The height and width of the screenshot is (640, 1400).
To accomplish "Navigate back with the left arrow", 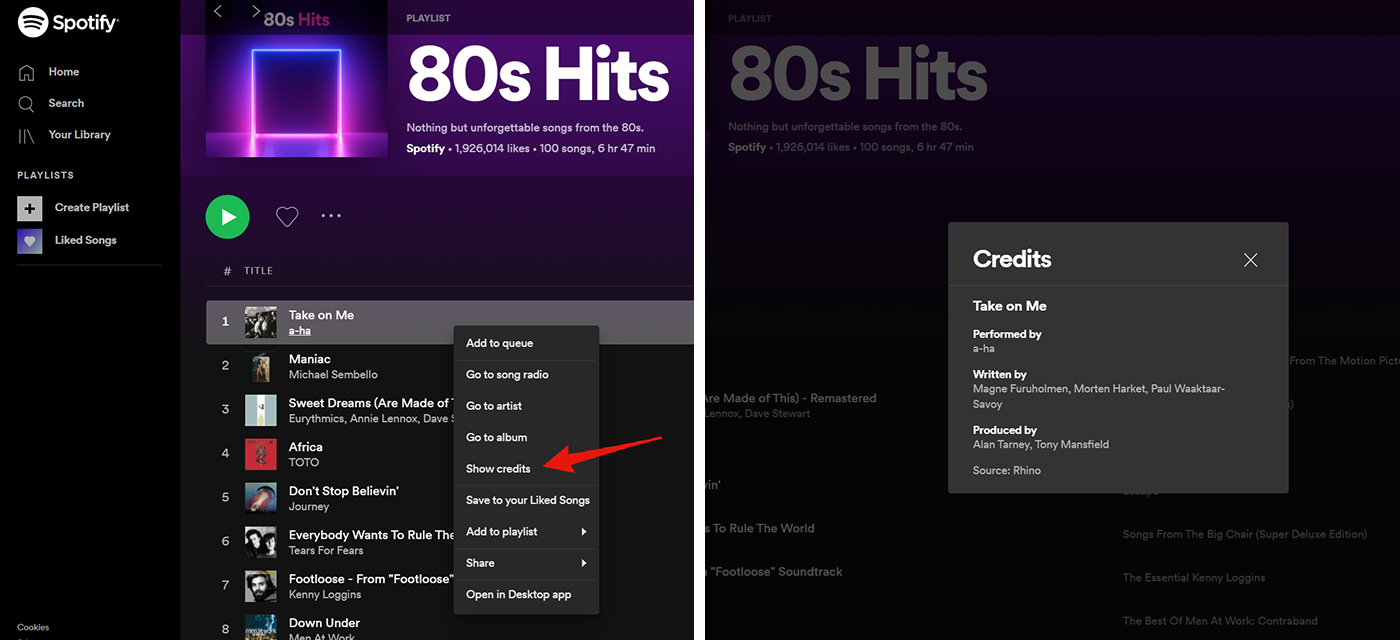I will click(218, 12).
